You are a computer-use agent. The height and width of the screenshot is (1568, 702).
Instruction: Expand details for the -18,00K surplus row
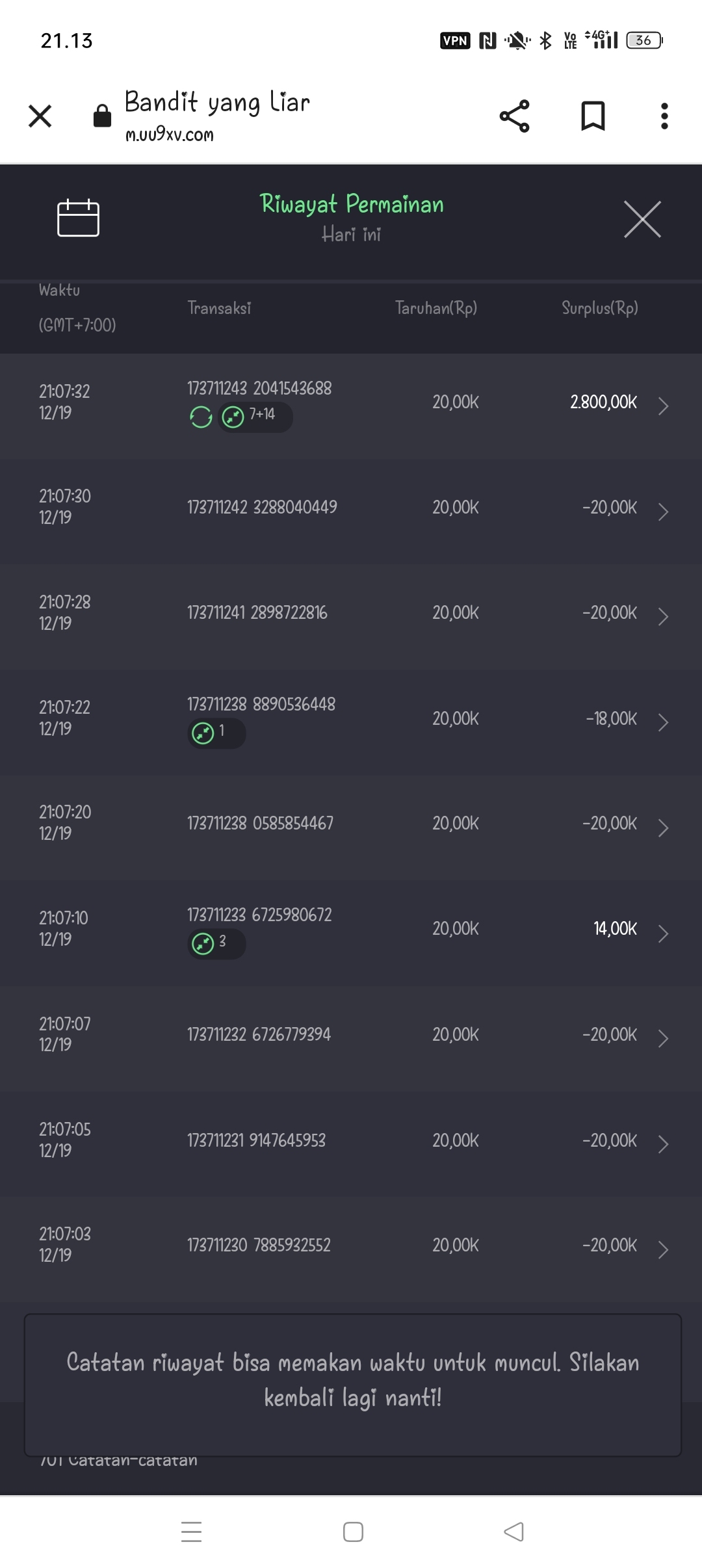click(663, 722)
